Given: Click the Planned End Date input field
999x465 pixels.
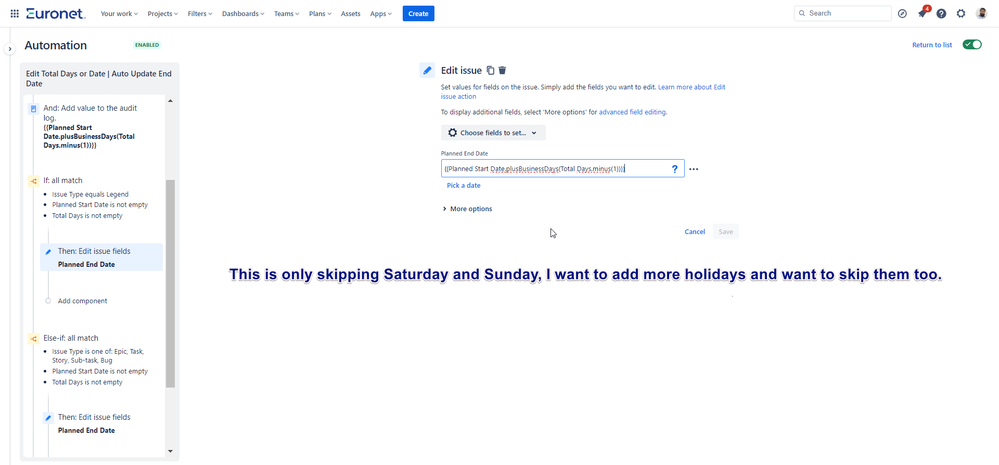Looking at the screenshot, I should (x=555, y=169).
